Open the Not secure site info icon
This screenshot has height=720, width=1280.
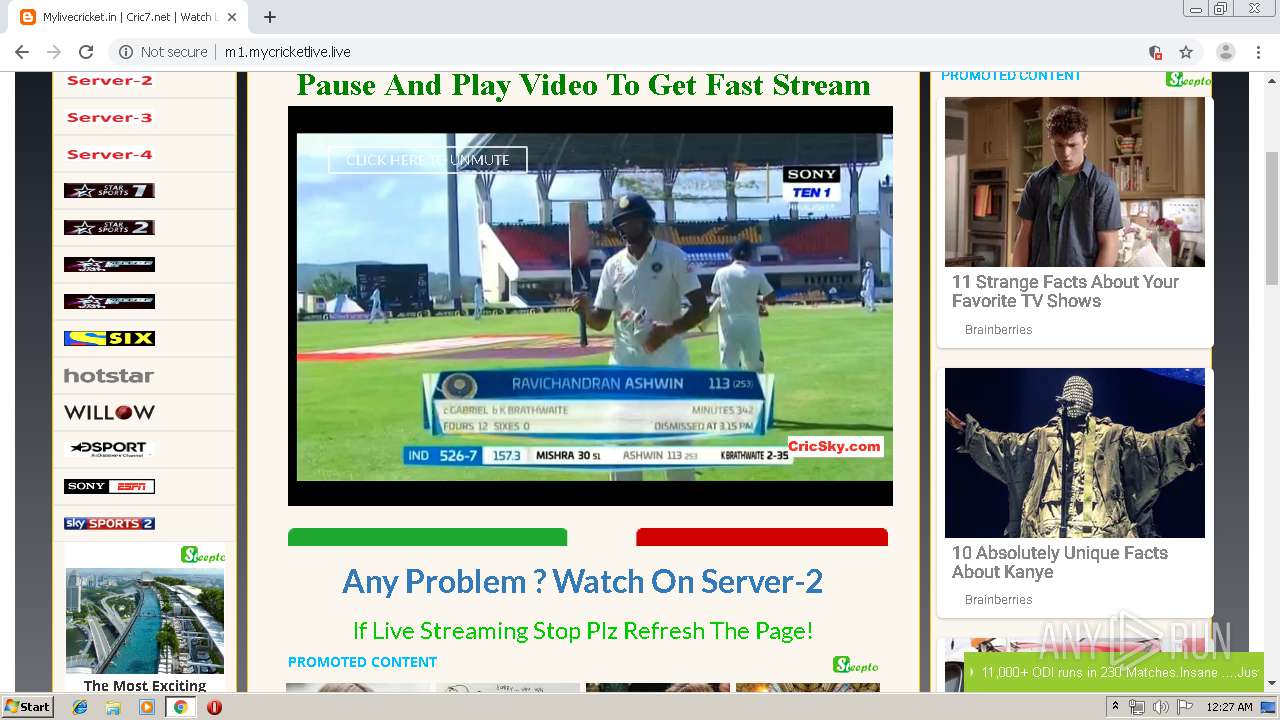pyautogui.click(x=126, y=52)
